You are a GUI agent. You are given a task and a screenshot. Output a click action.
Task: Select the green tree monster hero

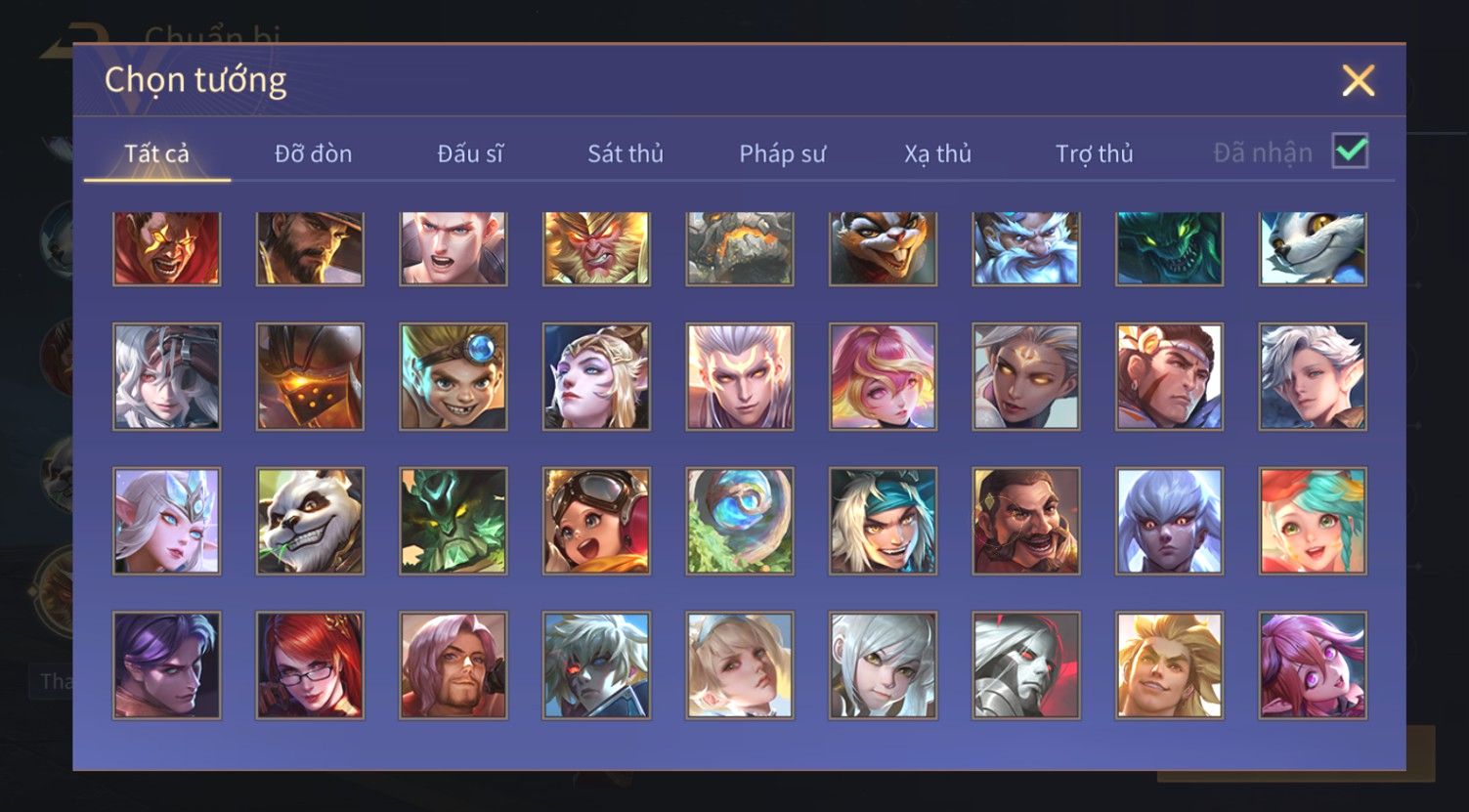point(454,521)
